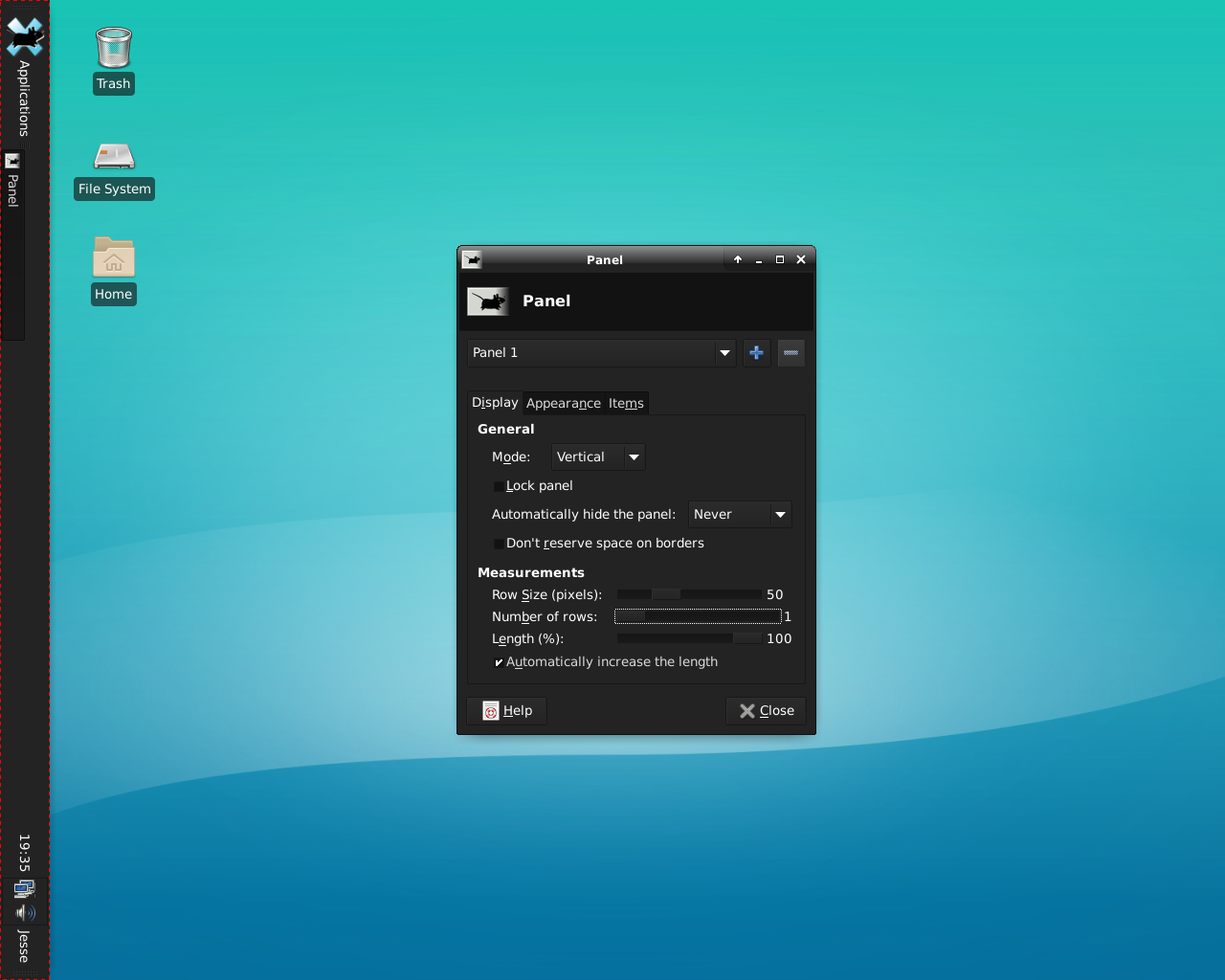Click the Close button in Panel dialog
The height and width of the screenshot is (980, 1225).
(766, 711)
